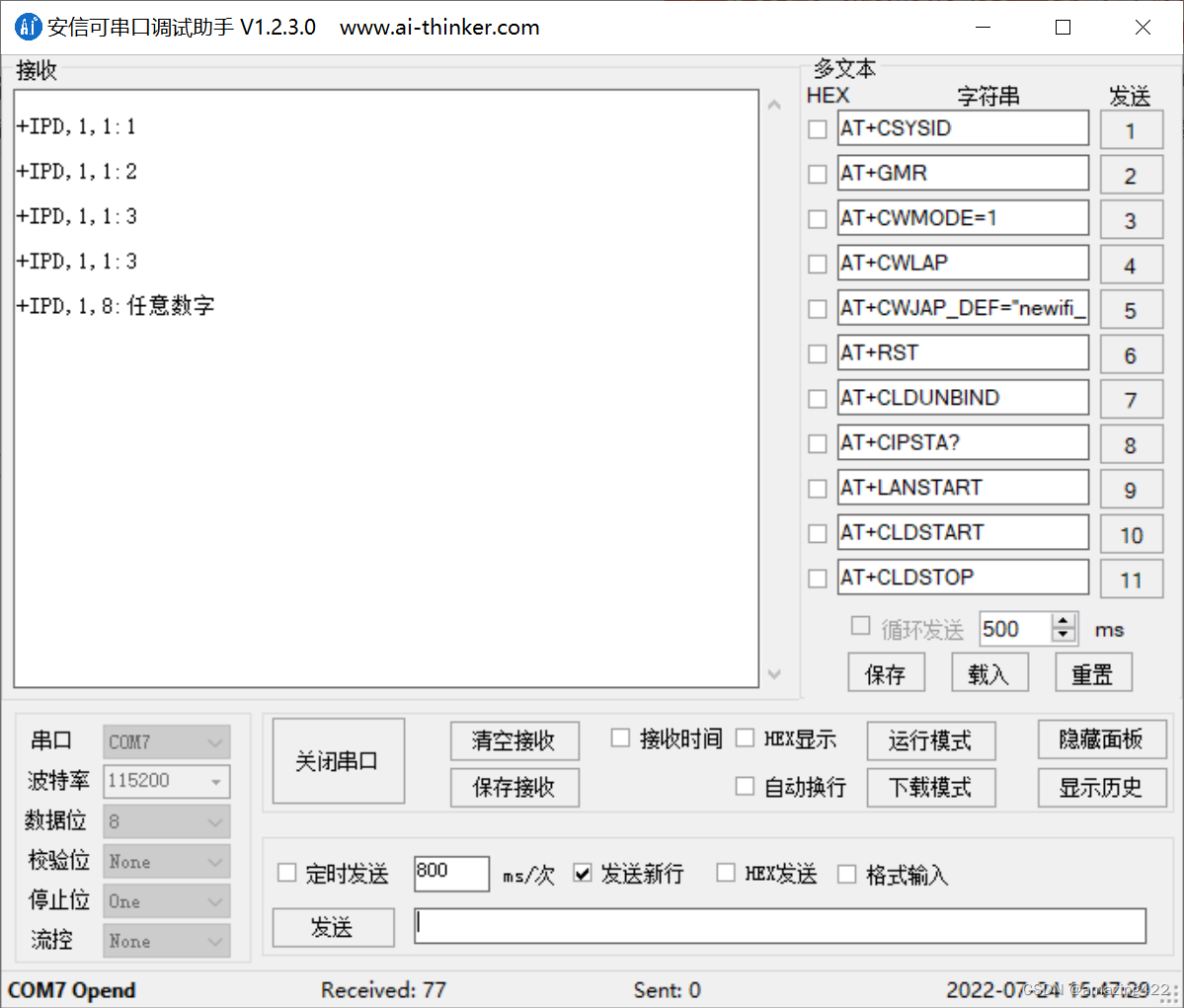Click the AT+LANSTART string field
Screen dimensions: 1184x1008
click(963, 488)
